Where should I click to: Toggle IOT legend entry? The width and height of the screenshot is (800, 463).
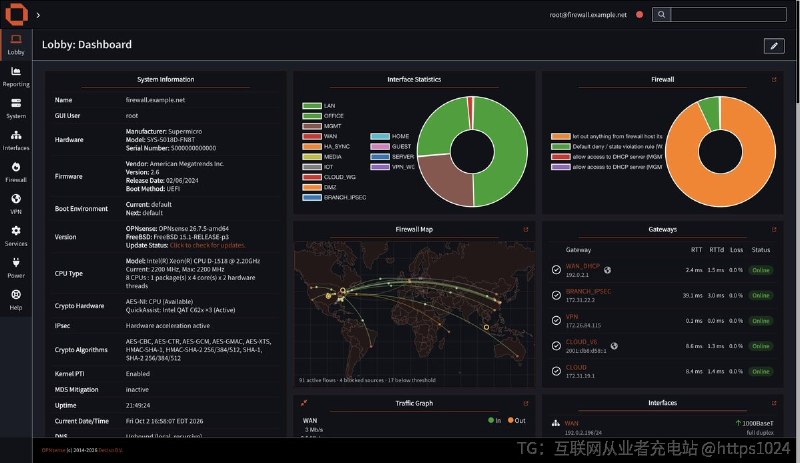click(318, 167)
